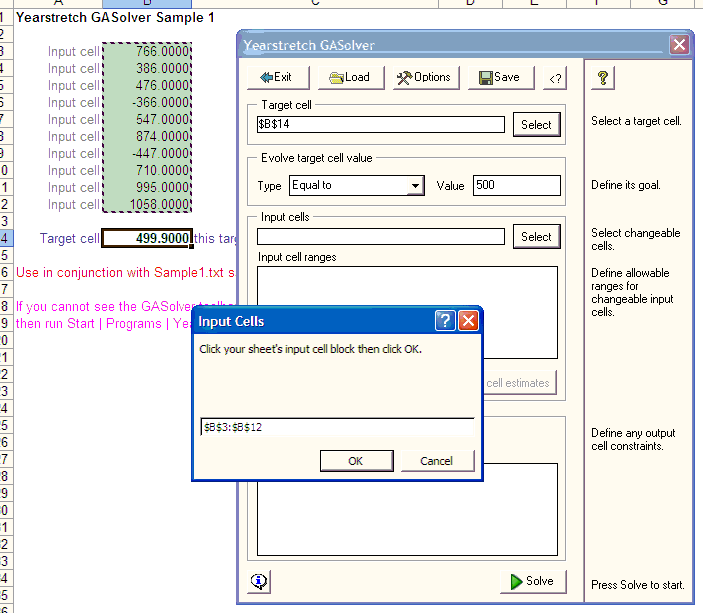This screenshot has height=613, width=703.
Task: Click the <? toggle help panel button
Action: (x=555, y=78)
